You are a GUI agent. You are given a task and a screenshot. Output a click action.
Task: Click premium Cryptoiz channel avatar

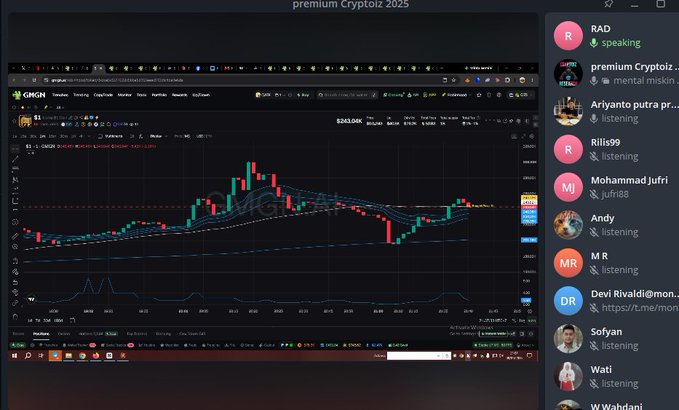(568, 74)
